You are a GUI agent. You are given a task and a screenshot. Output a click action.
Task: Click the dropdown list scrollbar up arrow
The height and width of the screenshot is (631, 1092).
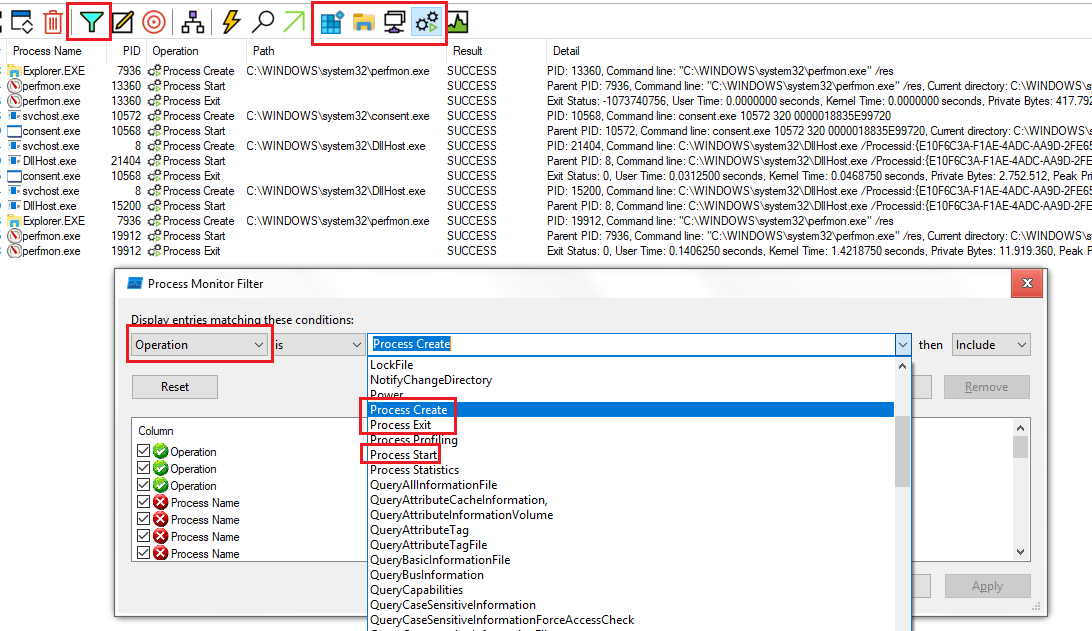903,366
